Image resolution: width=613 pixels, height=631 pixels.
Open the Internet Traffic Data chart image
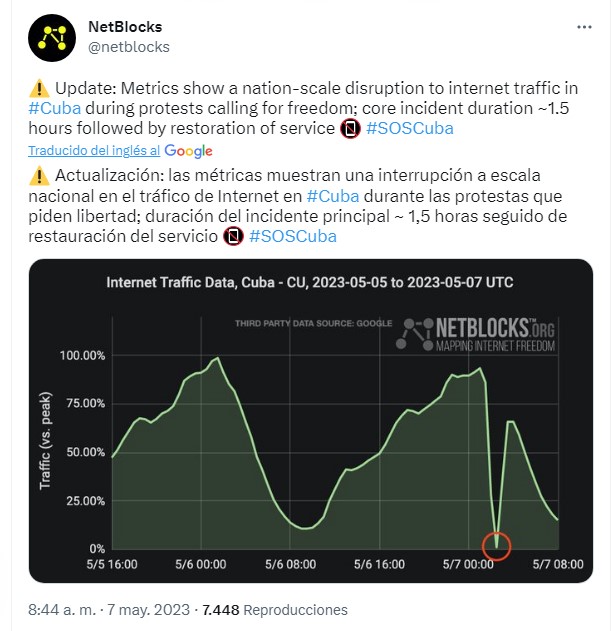[x=311, y=421]
